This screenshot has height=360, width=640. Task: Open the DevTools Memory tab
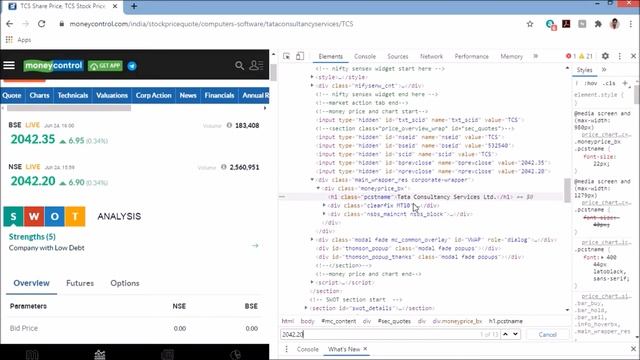pos(511,56)
